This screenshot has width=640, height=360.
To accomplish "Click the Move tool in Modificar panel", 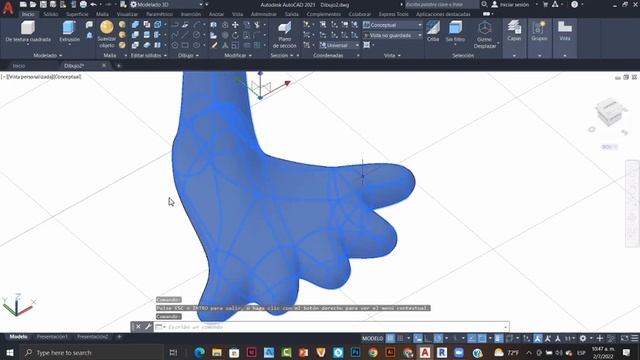I will coord(236,25).
